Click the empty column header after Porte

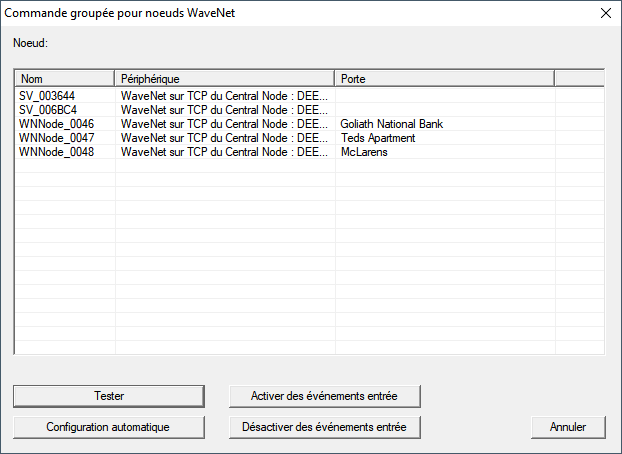(x=578, y=78)
